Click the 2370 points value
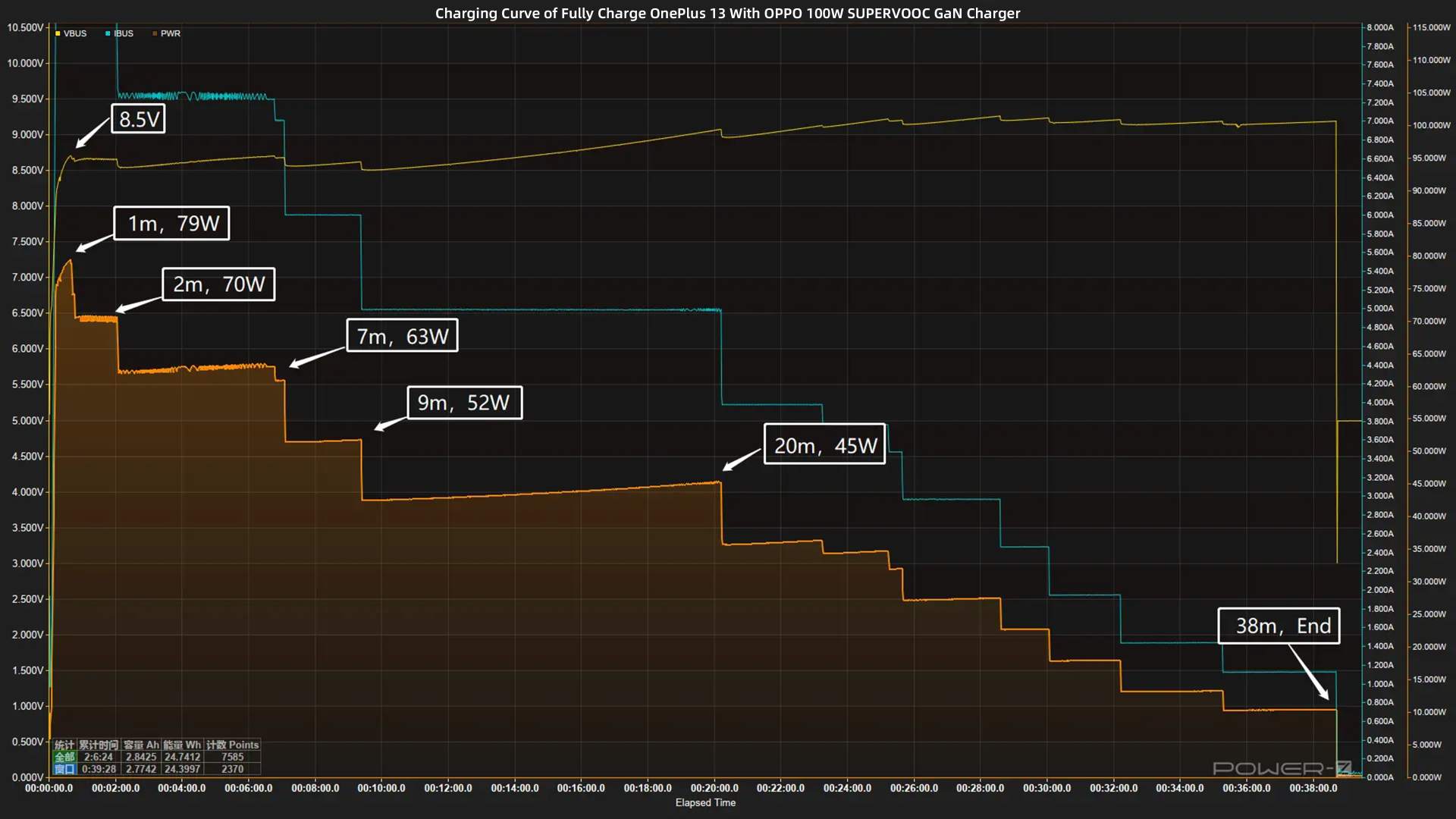This screenshot has width=1456, height=819. (233, 769)
